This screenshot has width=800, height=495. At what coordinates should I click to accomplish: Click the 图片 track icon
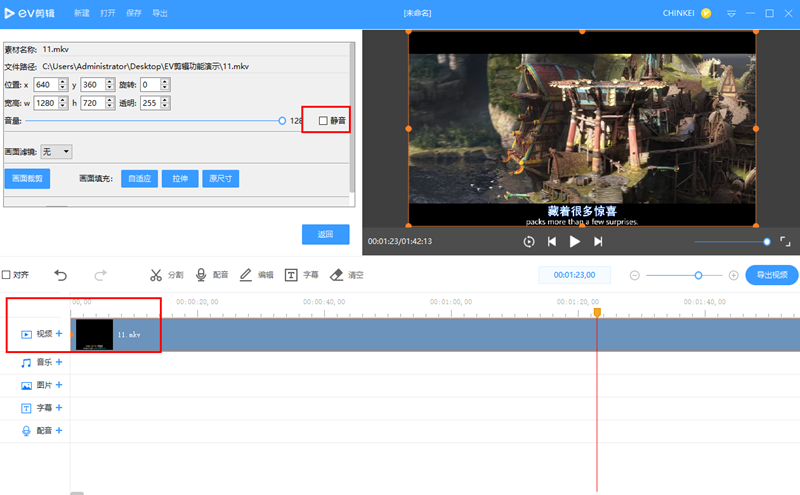26,385
